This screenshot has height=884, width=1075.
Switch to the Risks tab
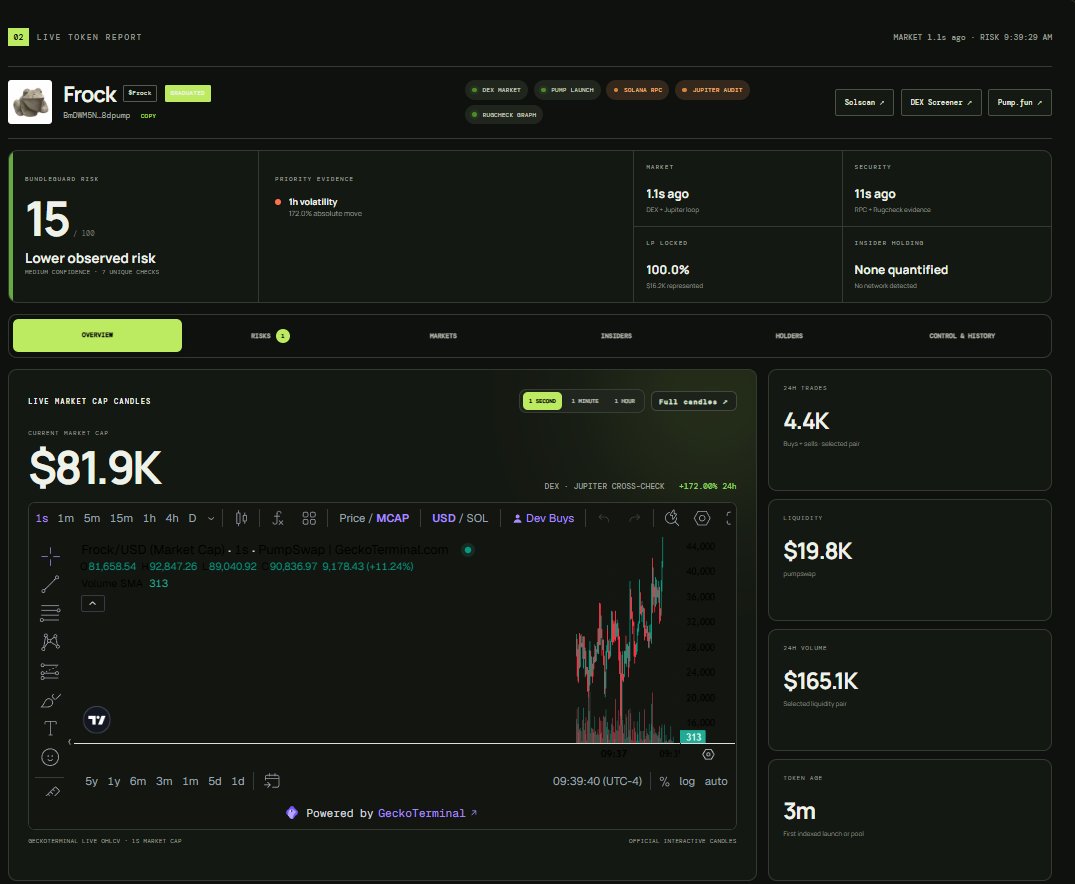pos(270,336)
